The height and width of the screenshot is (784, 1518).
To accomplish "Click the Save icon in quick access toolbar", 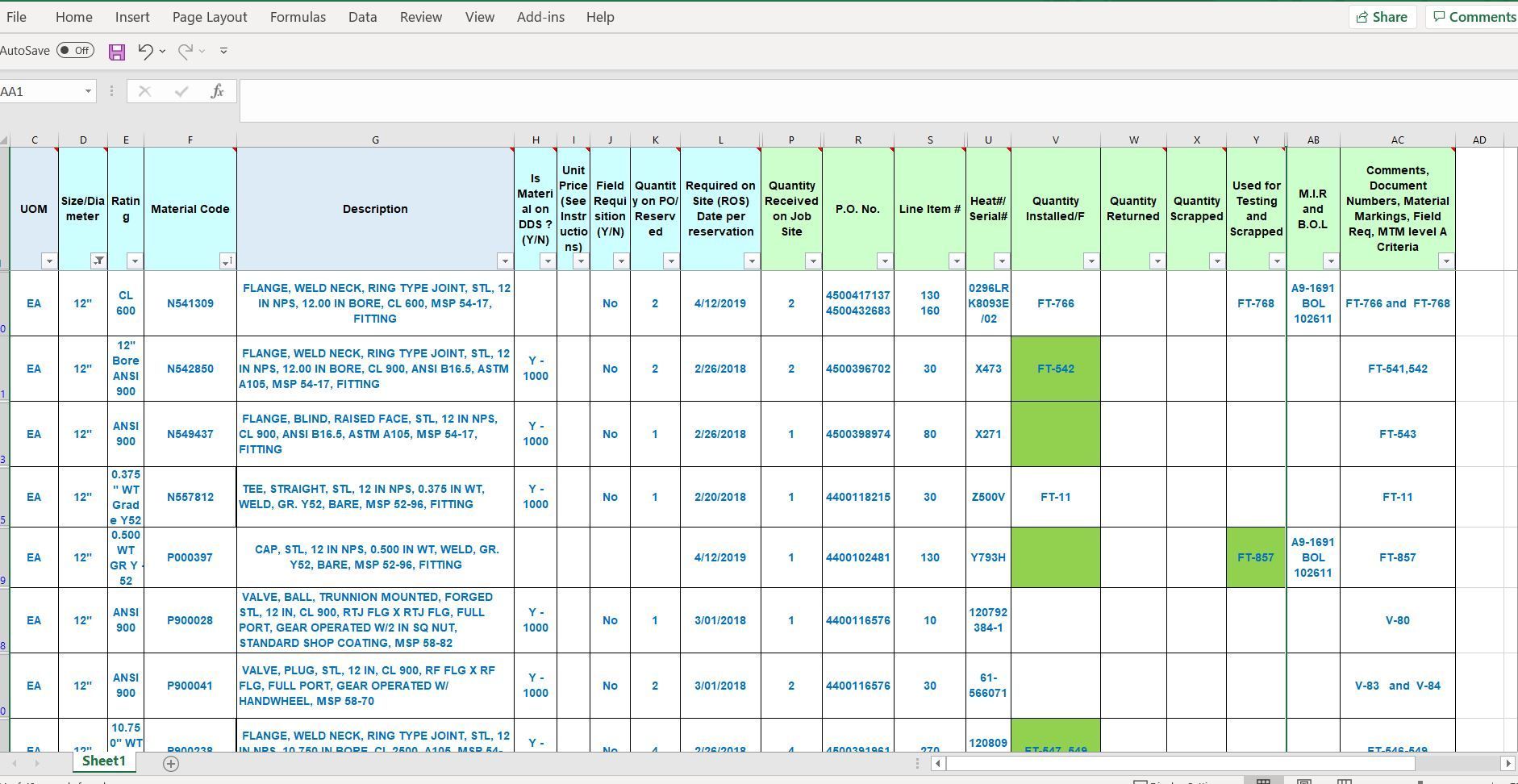I will (x=117, y=52).
